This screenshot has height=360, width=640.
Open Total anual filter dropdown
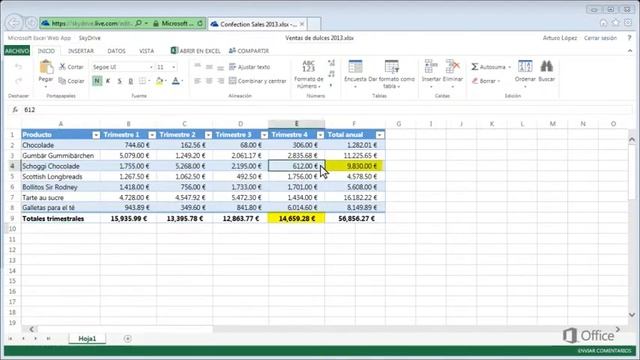pyautogui.click(x=380, y=135)
